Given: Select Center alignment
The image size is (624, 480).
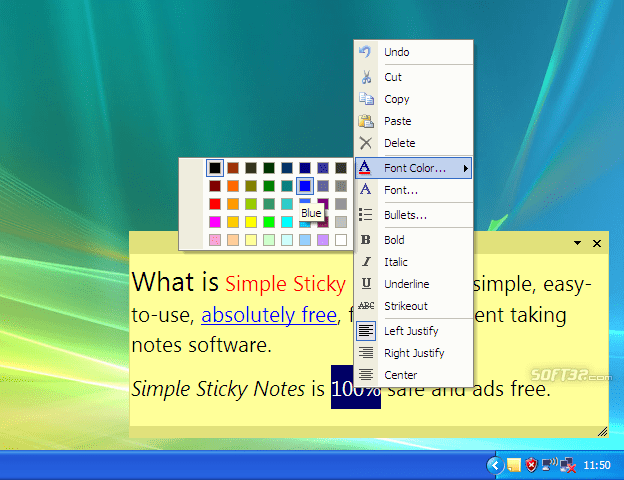Looking at the screenshot, I should [413, 375].
